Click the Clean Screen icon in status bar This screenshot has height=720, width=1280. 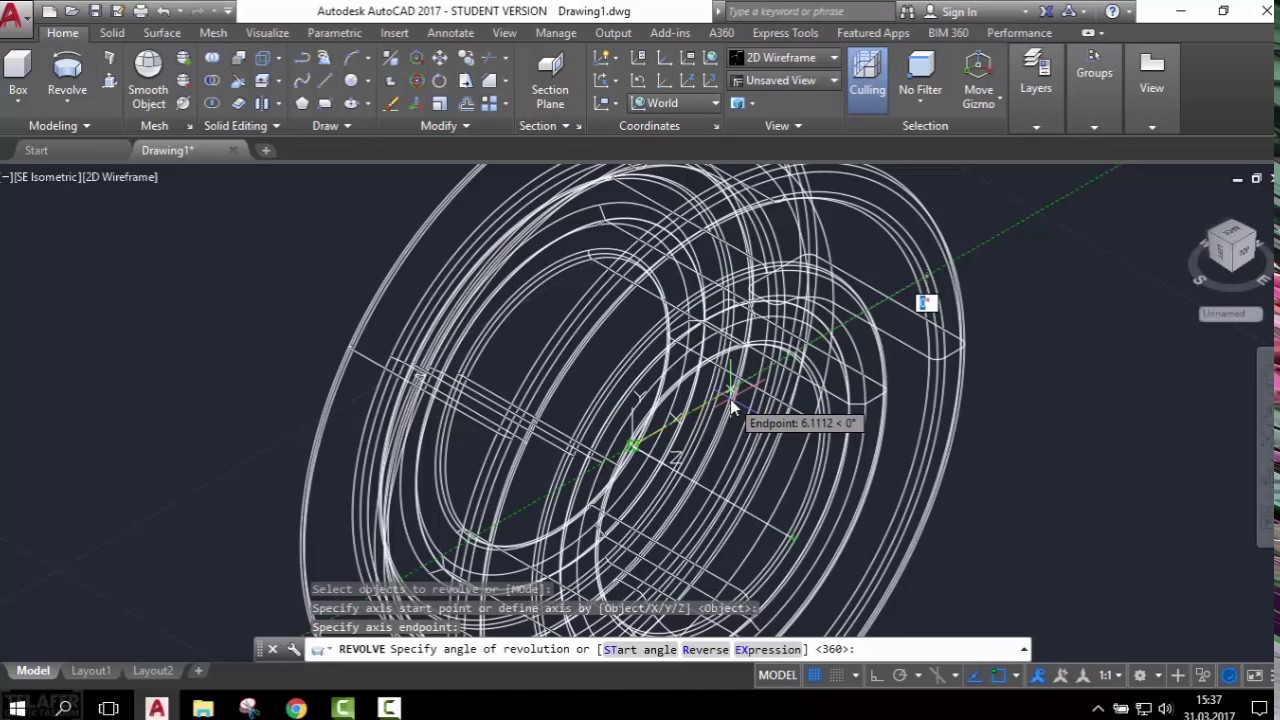click(1253, 675)
